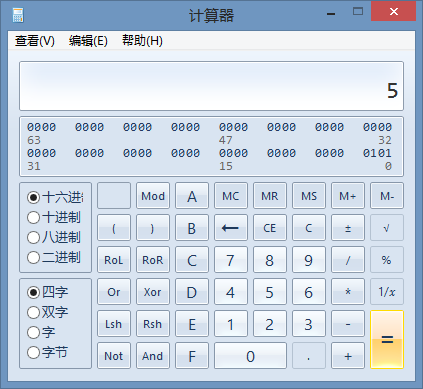Click the hex digit C key next to RoR
The width and height of the screenshot is (423, 389).
(192, 260)
